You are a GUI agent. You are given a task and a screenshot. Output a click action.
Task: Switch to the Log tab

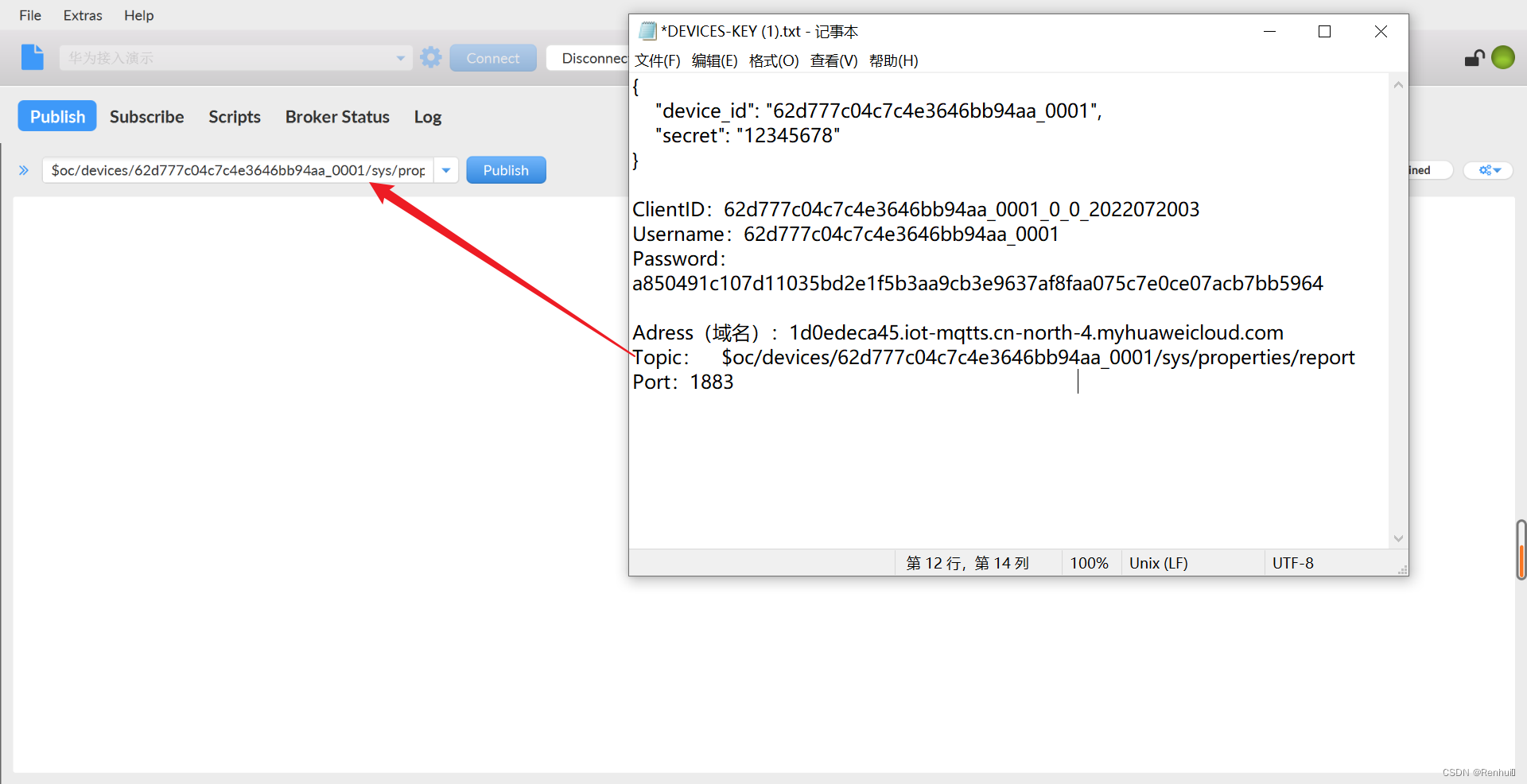click(x=427, y=117)
